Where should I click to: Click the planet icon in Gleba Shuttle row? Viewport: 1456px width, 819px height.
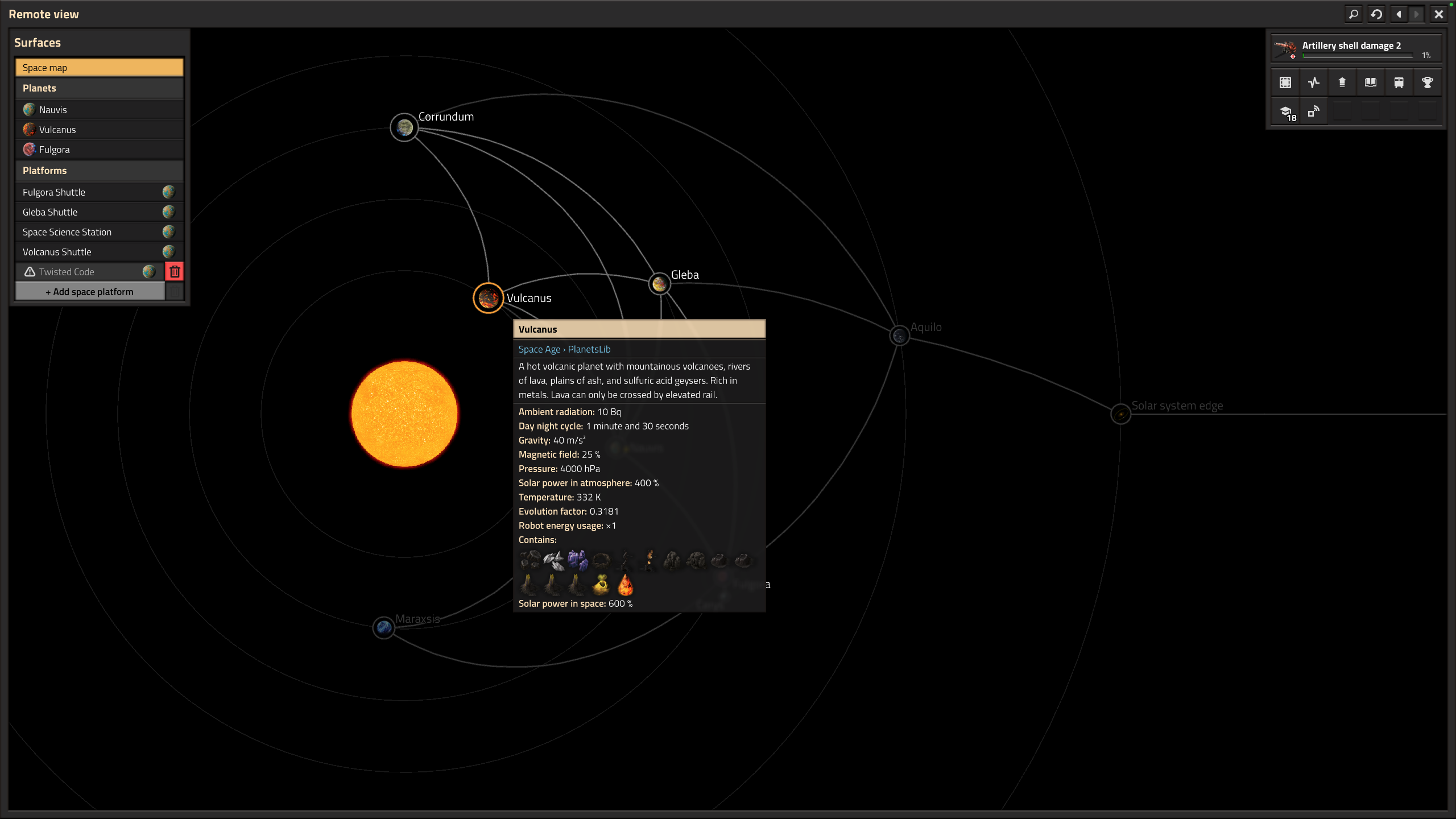click(168, 212)
